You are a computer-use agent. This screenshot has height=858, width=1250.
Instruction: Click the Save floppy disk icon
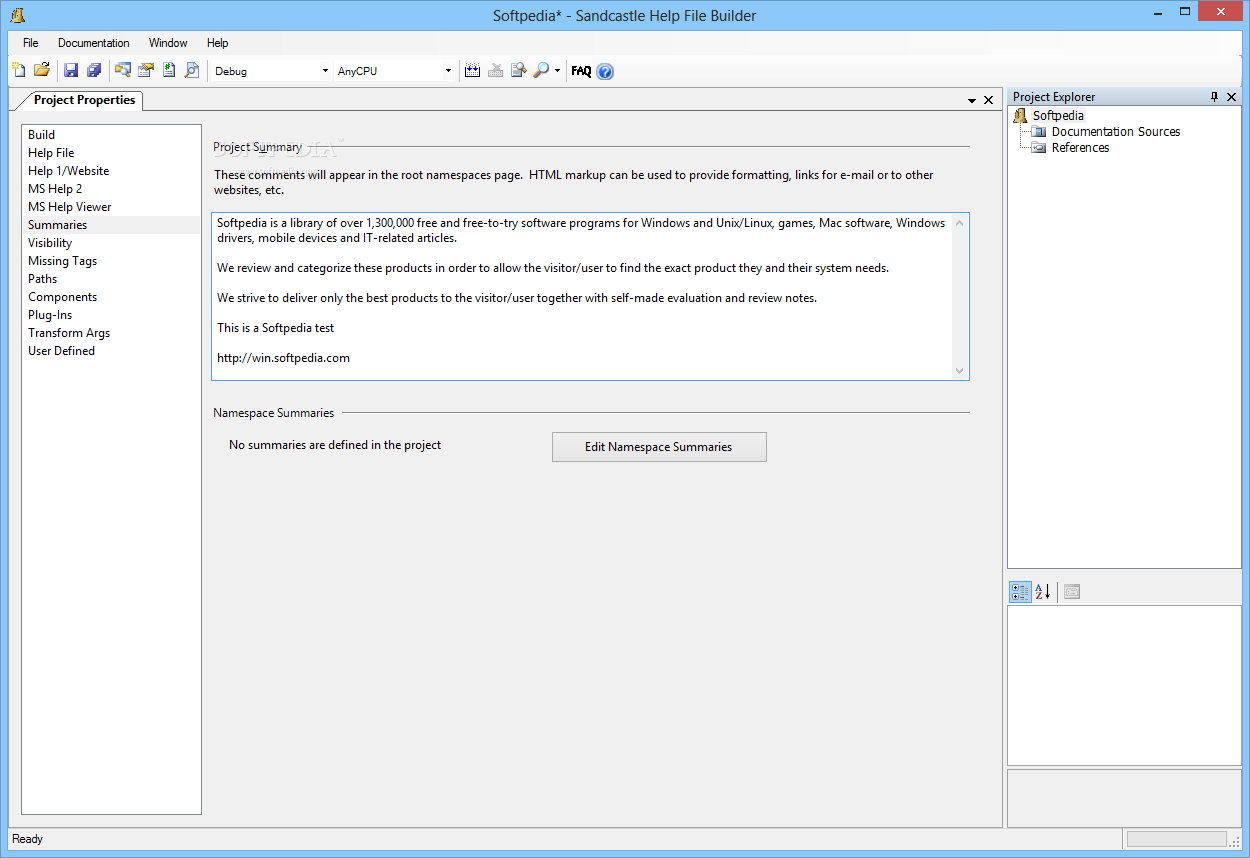(x=71, y=70)
